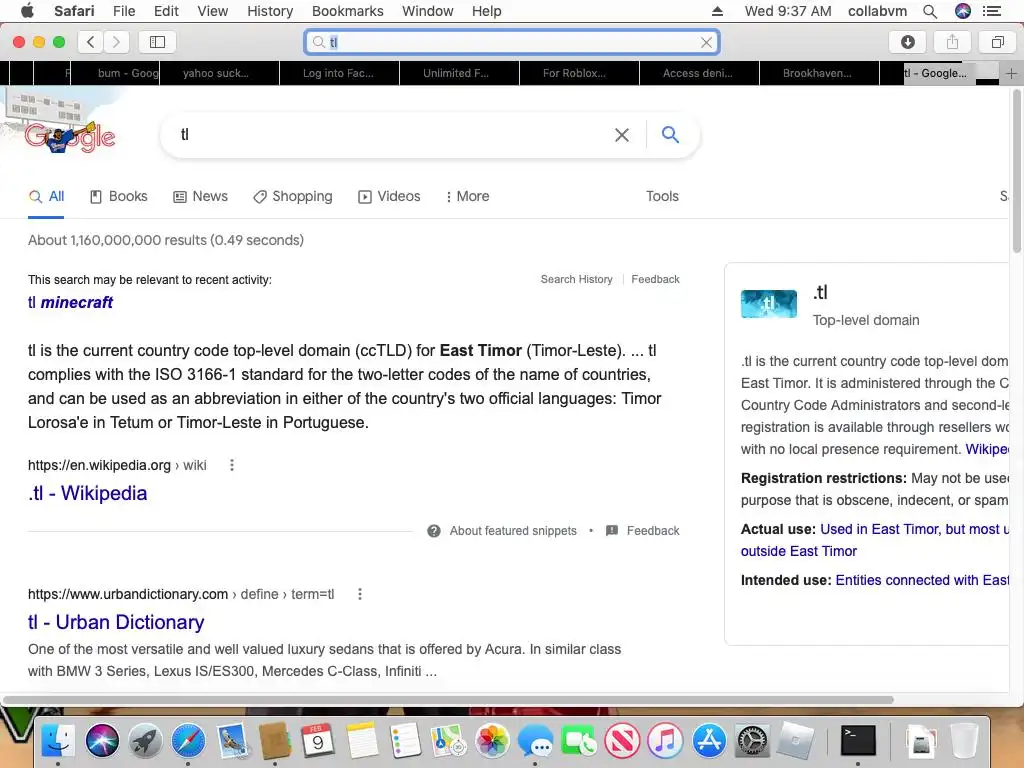The image size is (1024, 768).
Task: Open Terminal from the Dock
Action: click(857, 741)
